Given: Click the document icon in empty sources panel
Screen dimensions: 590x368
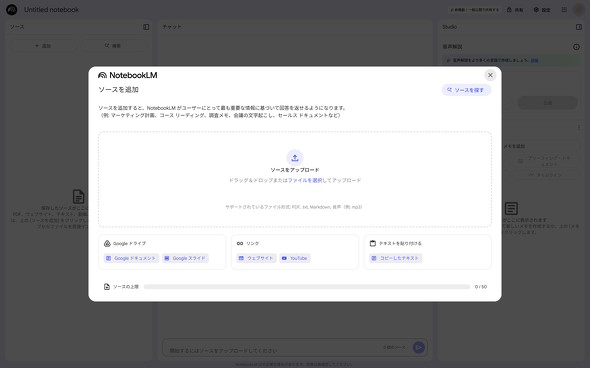Looking at the screenshot, I should [x=79, y=197].
